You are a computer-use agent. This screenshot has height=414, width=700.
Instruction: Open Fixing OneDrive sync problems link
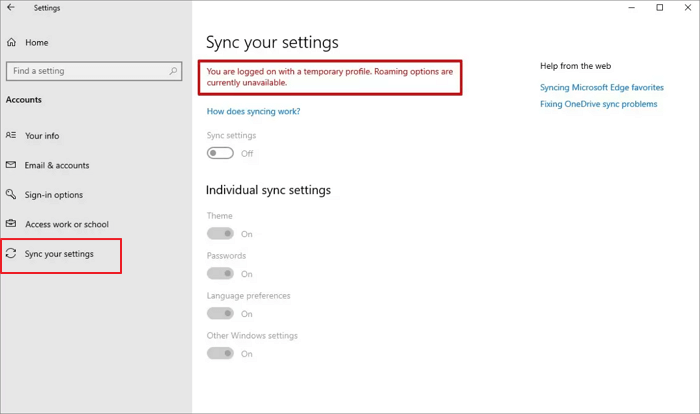coord(598,104)
